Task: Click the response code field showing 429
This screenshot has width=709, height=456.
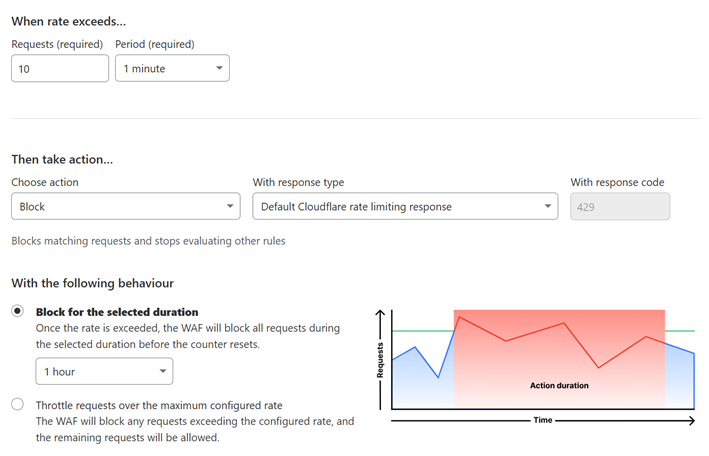Action: click(619, 207)
